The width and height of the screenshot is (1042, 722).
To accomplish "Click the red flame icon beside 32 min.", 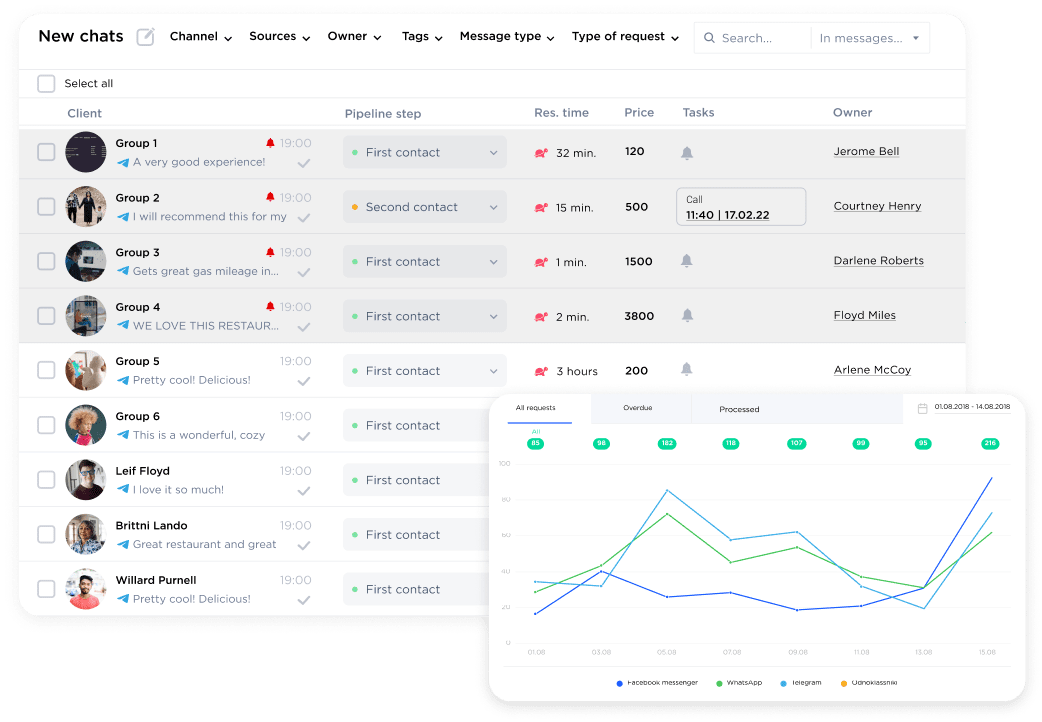I will pyautogui.click(x=539, y=153).
